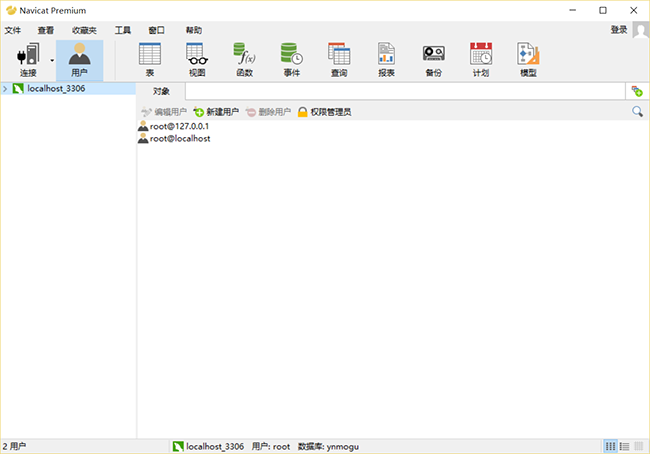Click the status bar text 用户: root
The height and width of the screenshot is (454, 650).
[x=271, y=447]
